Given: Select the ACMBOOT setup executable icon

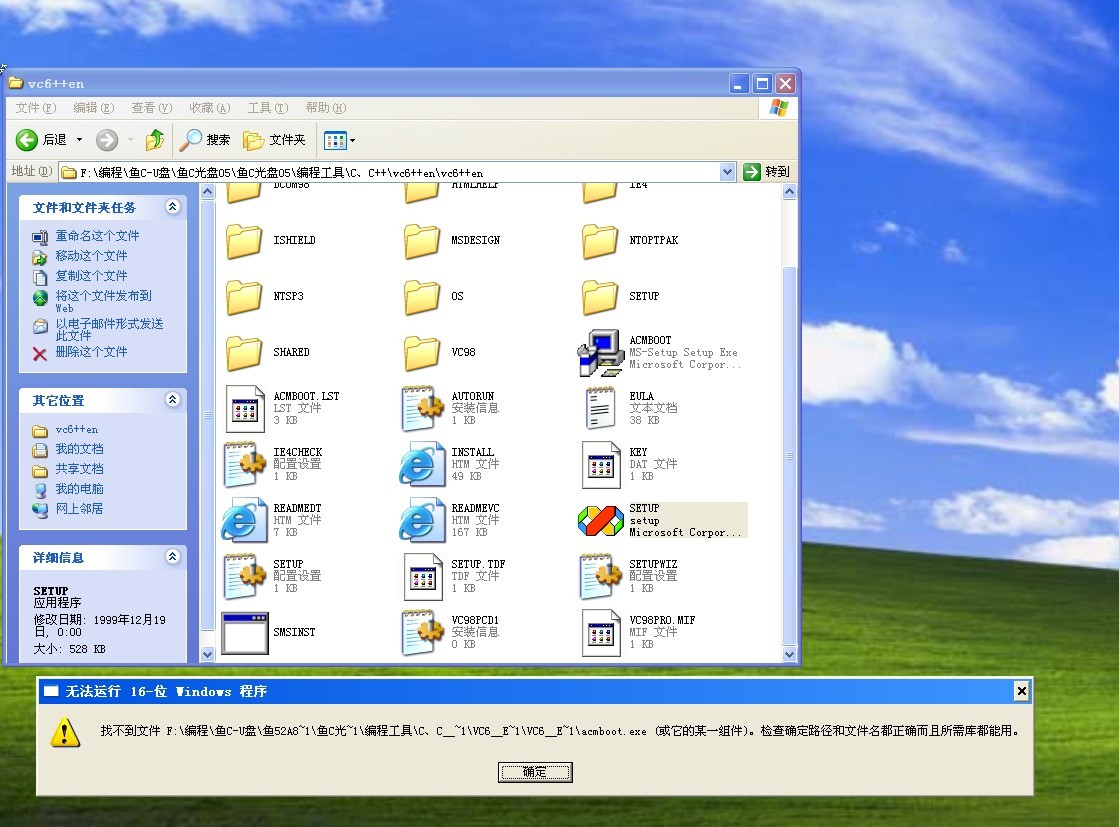Looking at the screenshot, I should point(600,353).
